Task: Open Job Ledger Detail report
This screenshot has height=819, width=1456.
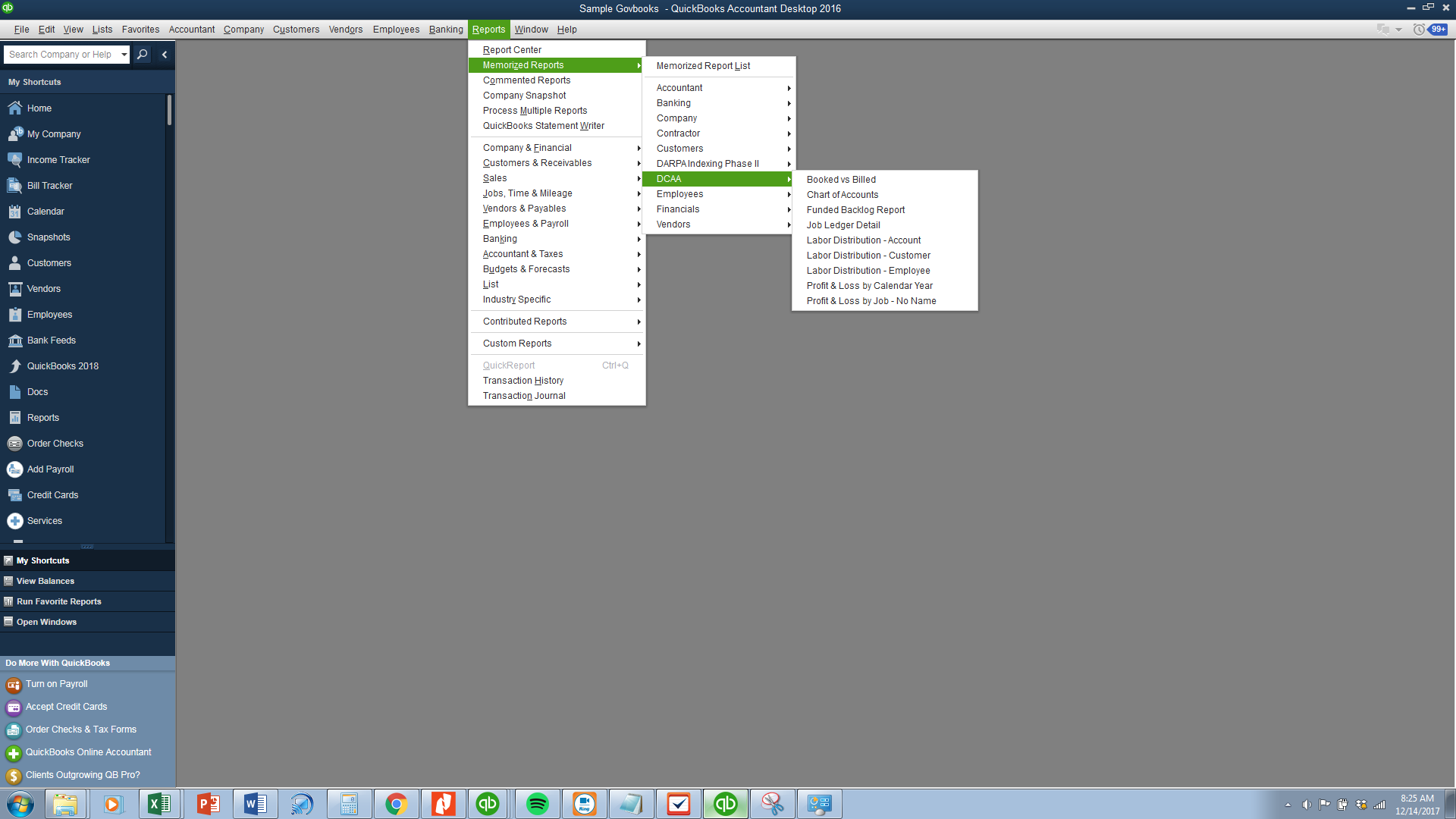Action: click(x=884, y=225)
